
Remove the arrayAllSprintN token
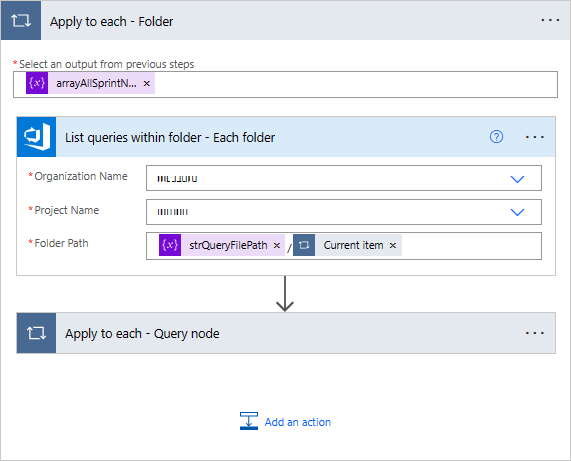click(147, 83)
